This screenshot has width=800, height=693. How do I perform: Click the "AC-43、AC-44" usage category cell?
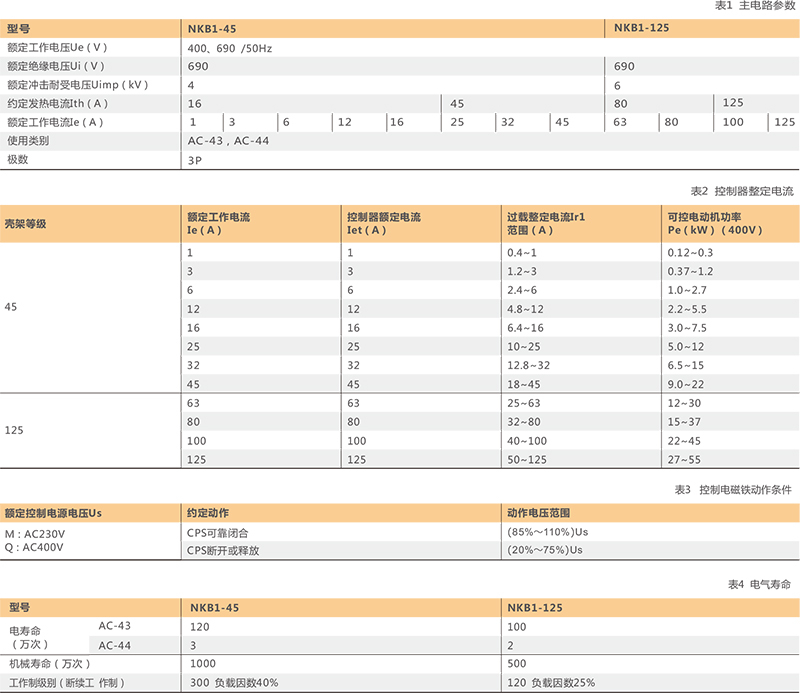click(x=228, y=141)
